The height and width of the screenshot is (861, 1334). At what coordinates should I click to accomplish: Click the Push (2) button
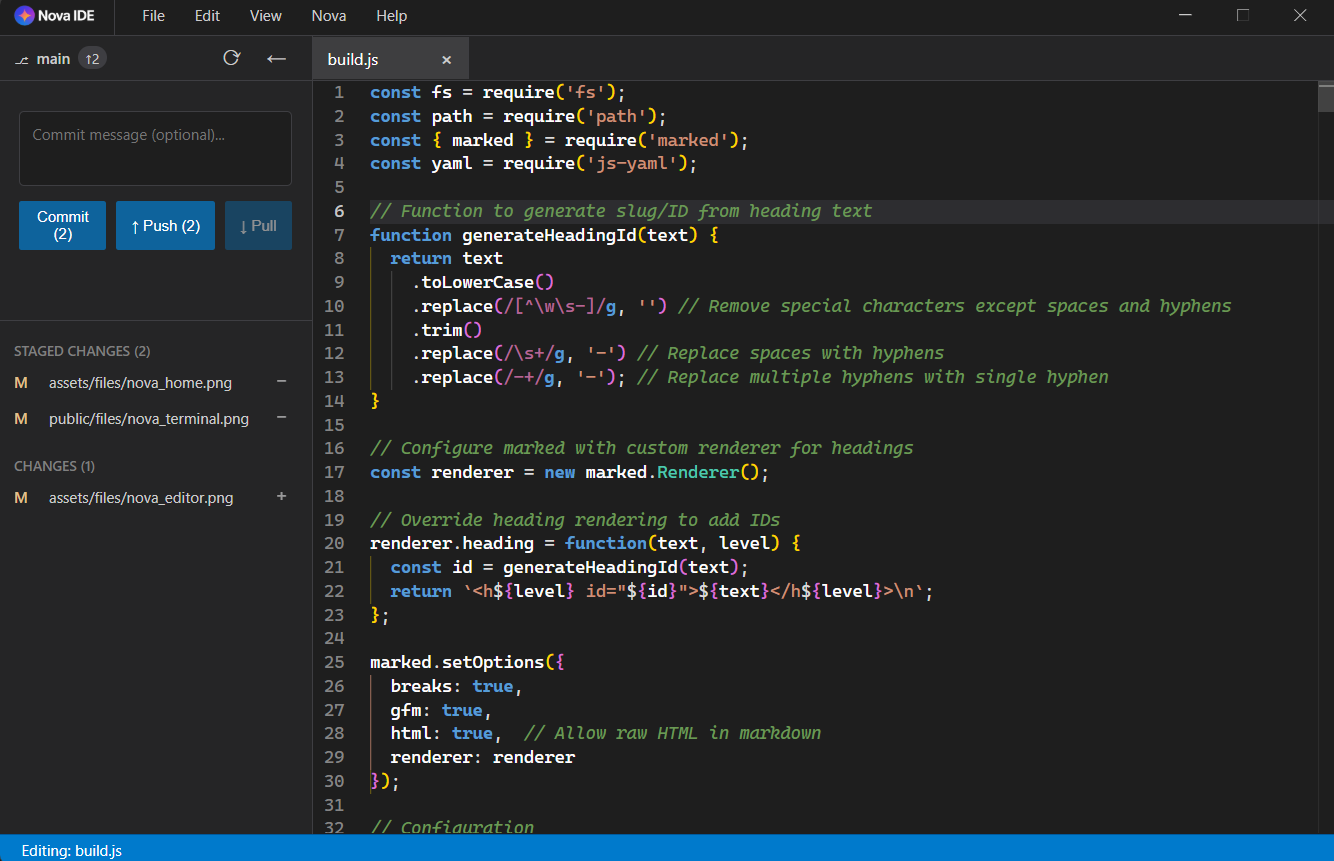165,225
